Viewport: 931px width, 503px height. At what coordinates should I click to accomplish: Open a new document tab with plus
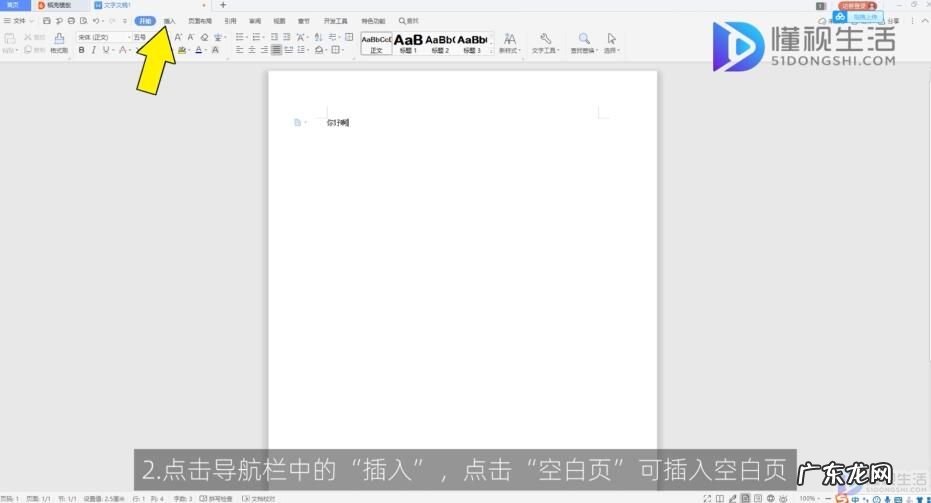(x=223, y=5)
